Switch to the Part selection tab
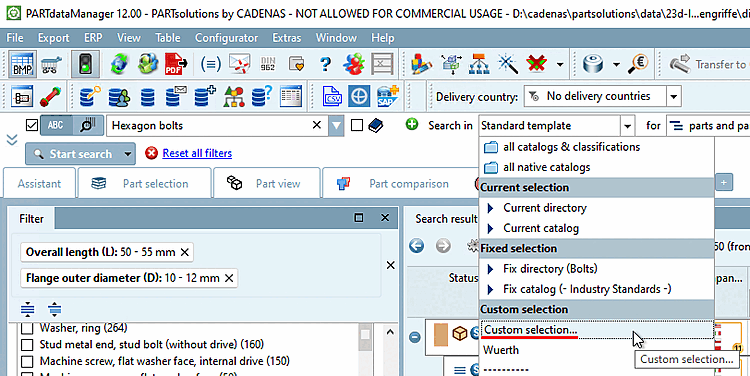Image resolution: width=750 pixels, height=376 pixels. 144,183
